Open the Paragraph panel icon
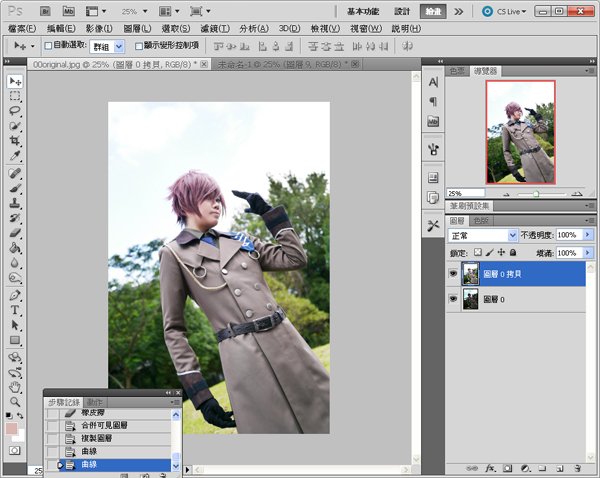This screenshot has width=600, height=478. point(433,101)
